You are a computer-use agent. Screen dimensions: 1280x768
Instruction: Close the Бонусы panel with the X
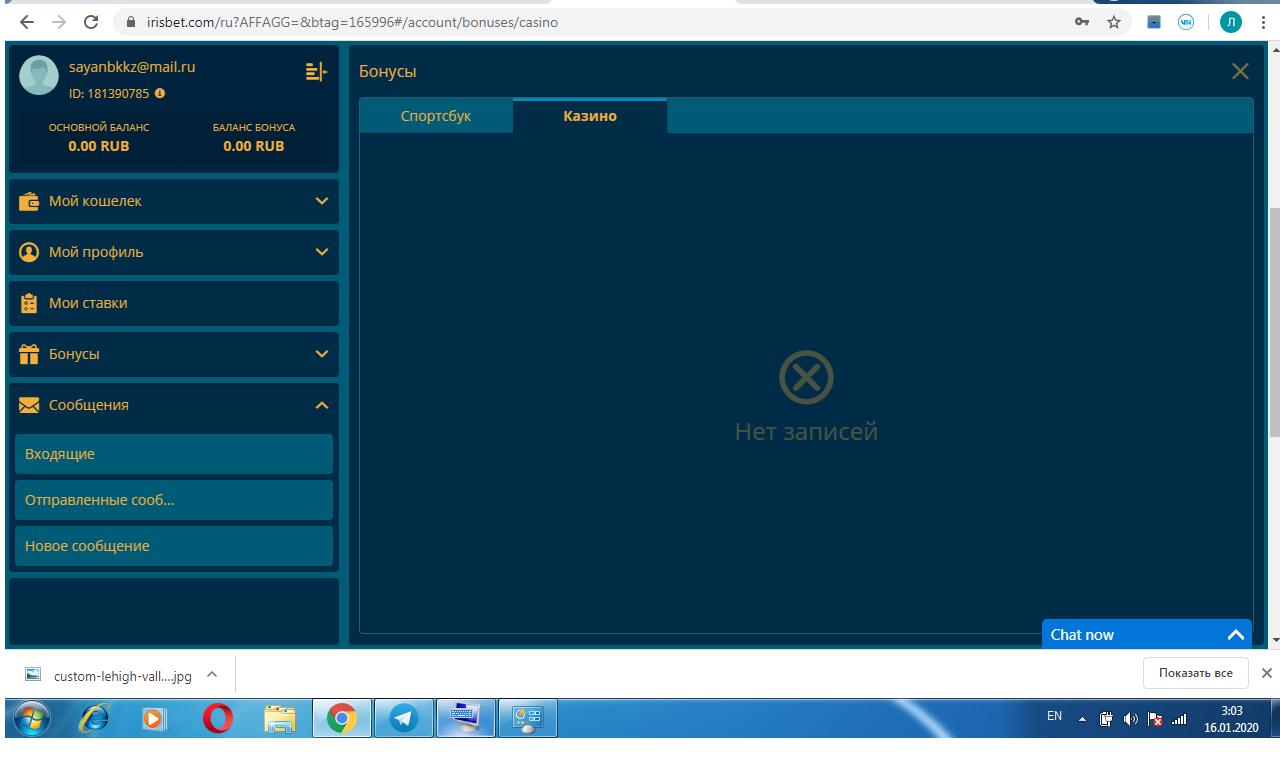1240,71
